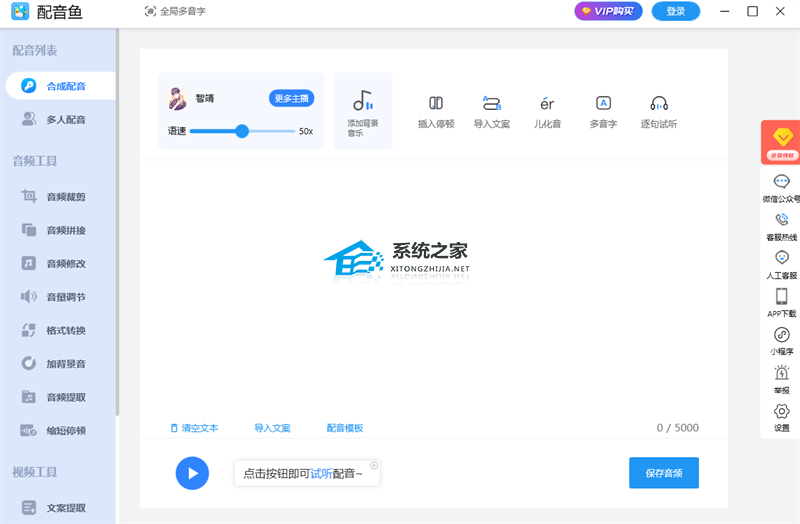Click the 儿化音 ér icon
Viewport: 800px width, 524px height.
point(547,104)
